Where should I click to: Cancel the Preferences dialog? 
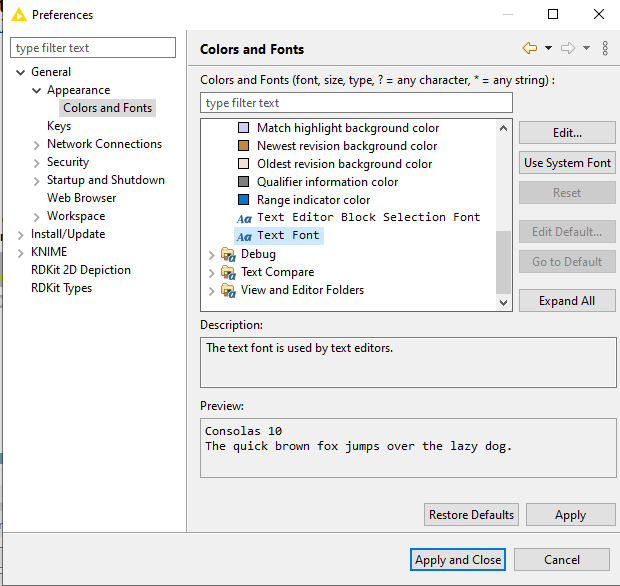tap(562, 560)
